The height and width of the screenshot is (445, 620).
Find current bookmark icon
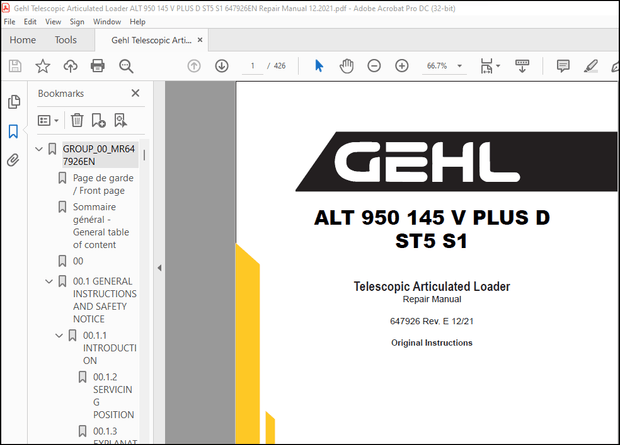click(x=120, y=120)
